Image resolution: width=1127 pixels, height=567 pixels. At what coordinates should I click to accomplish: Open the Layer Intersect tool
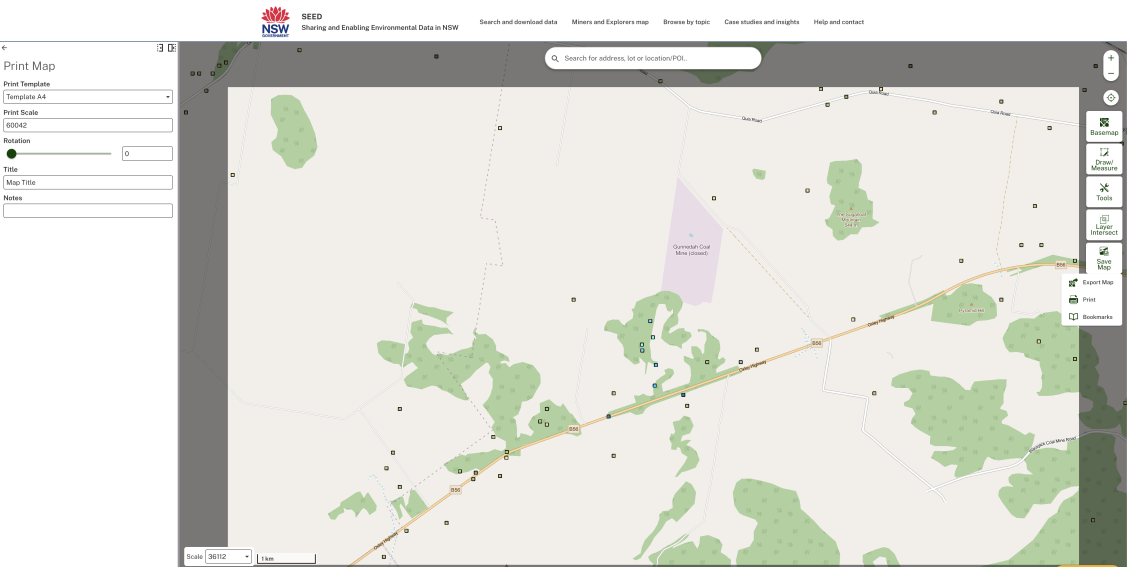[1104, 225]
